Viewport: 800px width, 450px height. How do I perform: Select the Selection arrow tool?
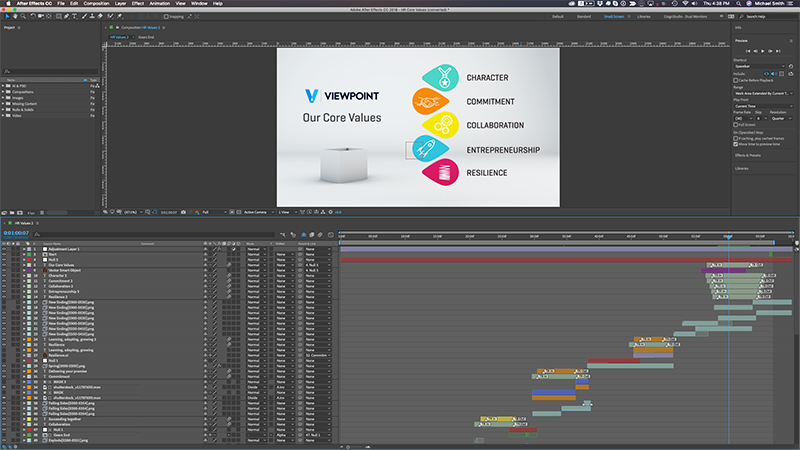click(8, 16)
